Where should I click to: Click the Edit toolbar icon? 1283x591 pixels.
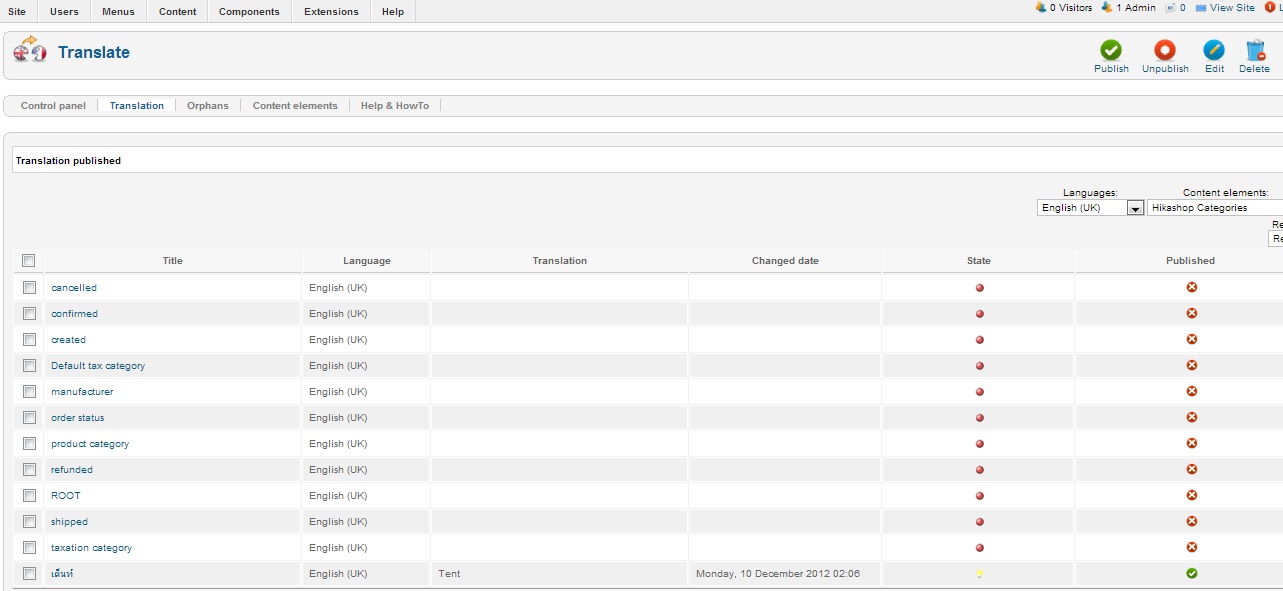[x=1214, y=50]
